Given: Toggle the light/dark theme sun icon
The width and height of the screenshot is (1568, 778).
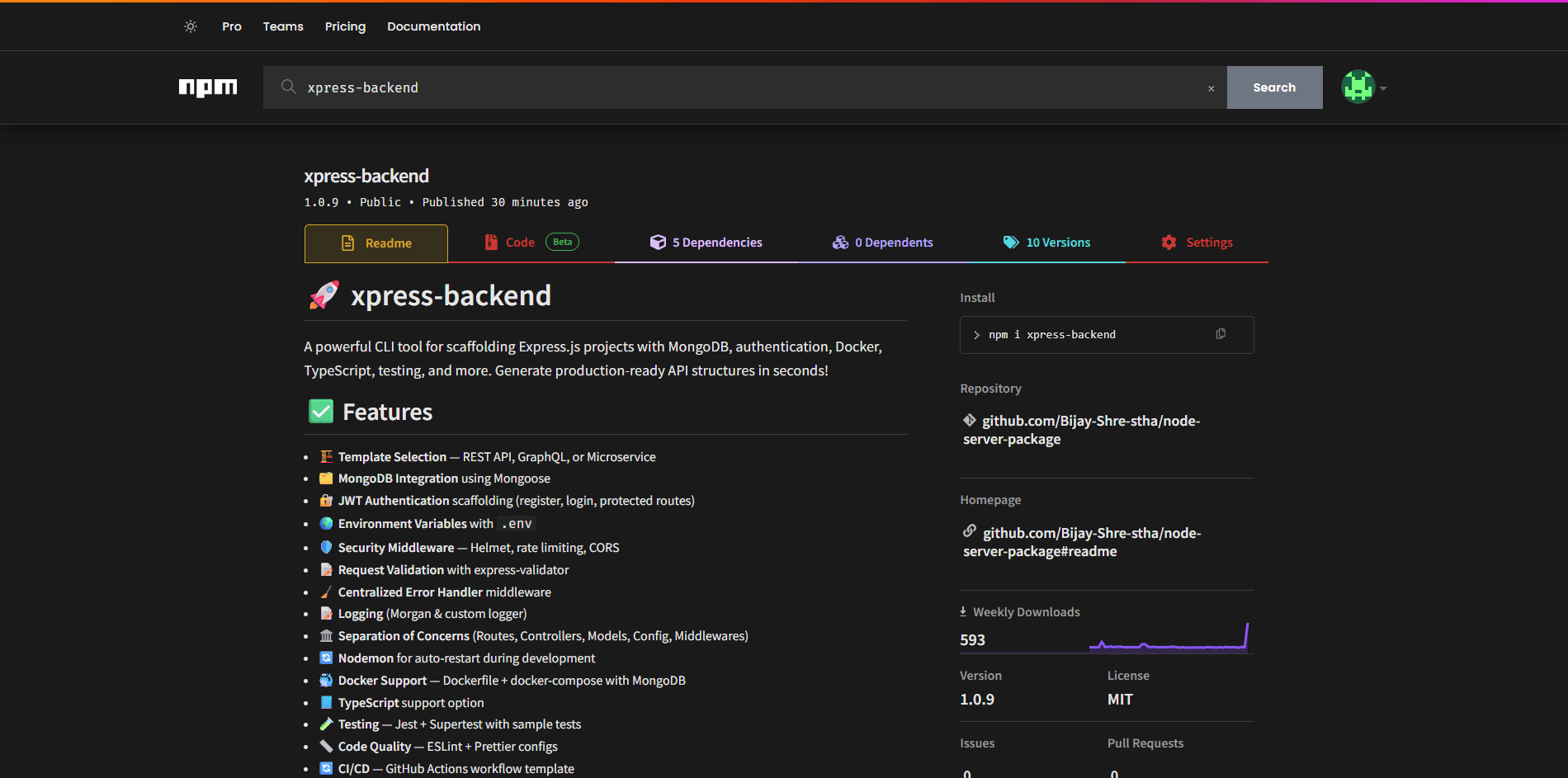Looking at the screenshot, I should (x=191, y=26).
